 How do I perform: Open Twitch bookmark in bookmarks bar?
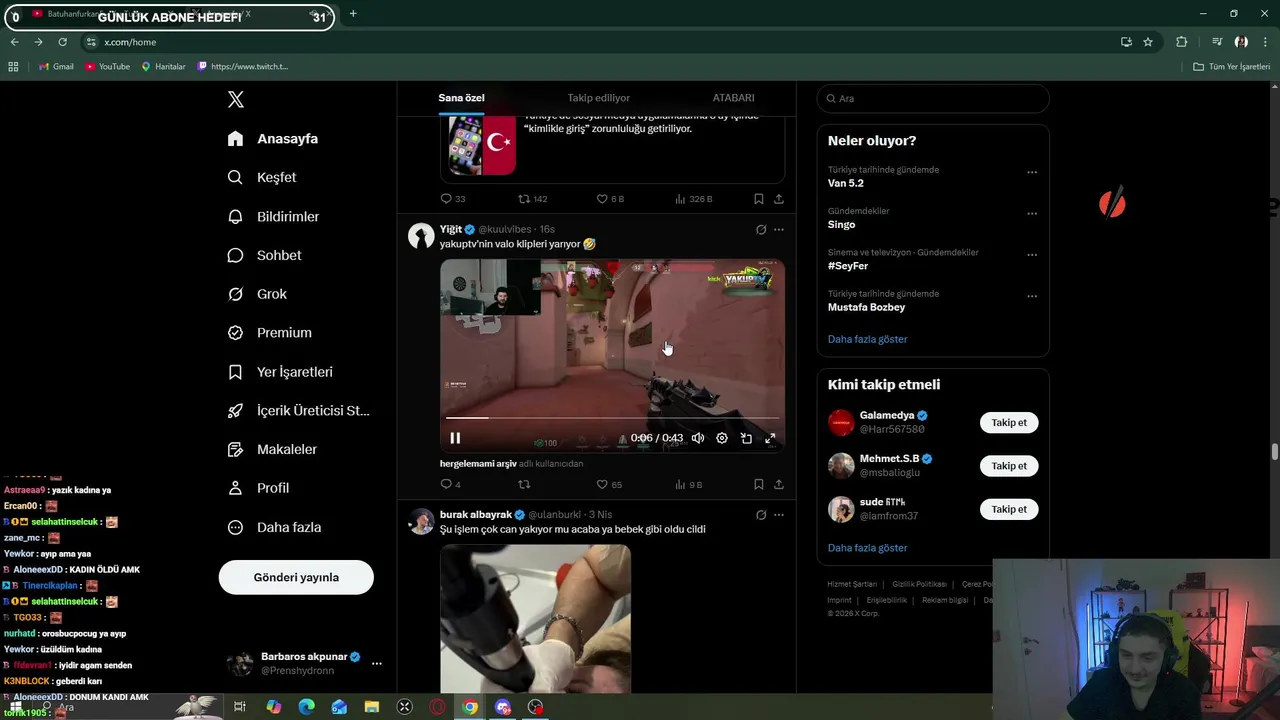tap(243, 66)
